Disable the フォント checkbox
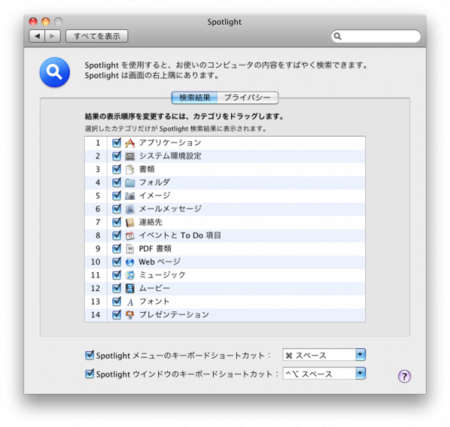Viewport: 450px width, 427px height. tap(116, 301)
